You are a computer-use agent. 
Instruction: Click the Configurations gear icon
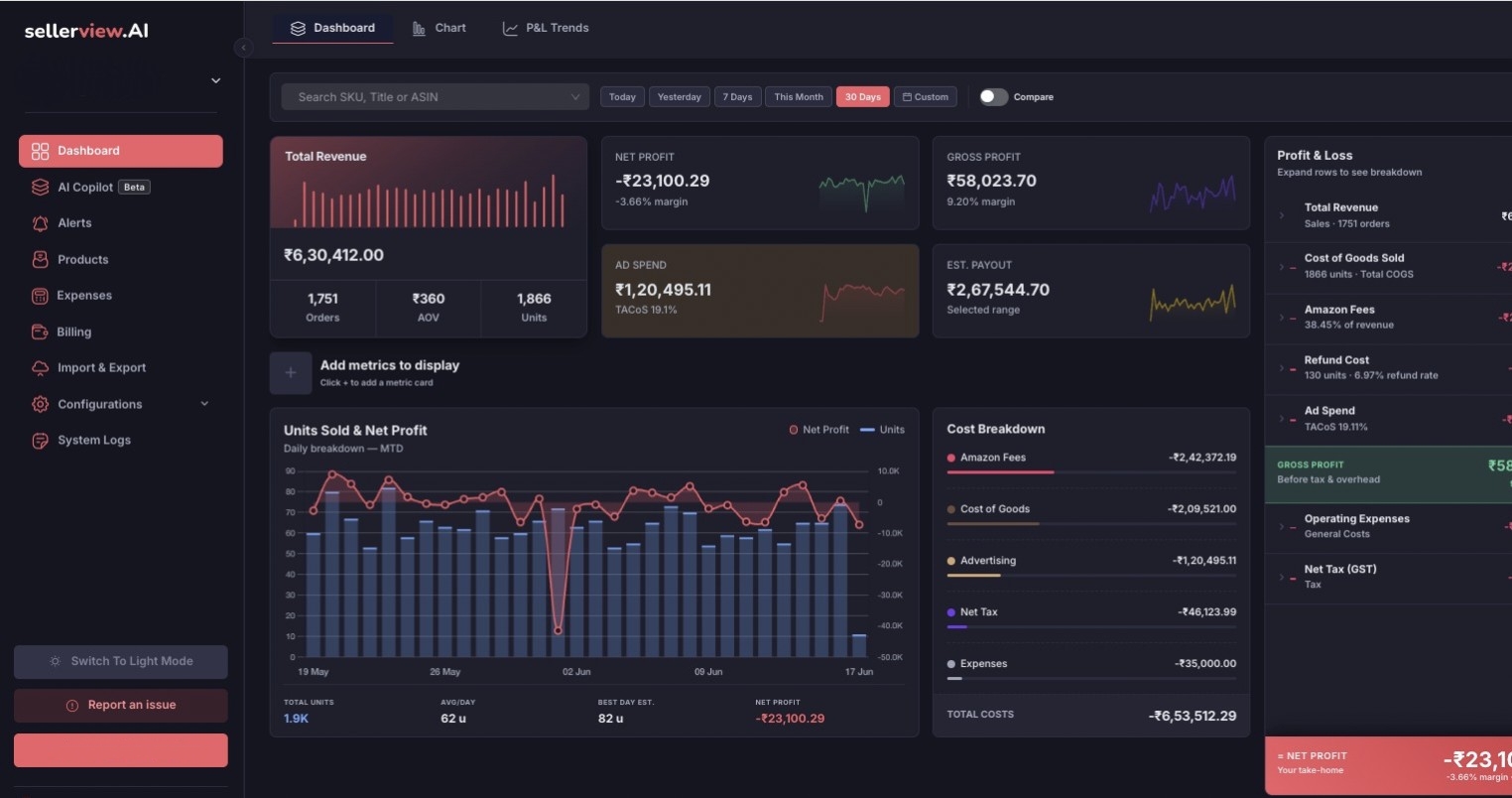click(x=40, y=404)
